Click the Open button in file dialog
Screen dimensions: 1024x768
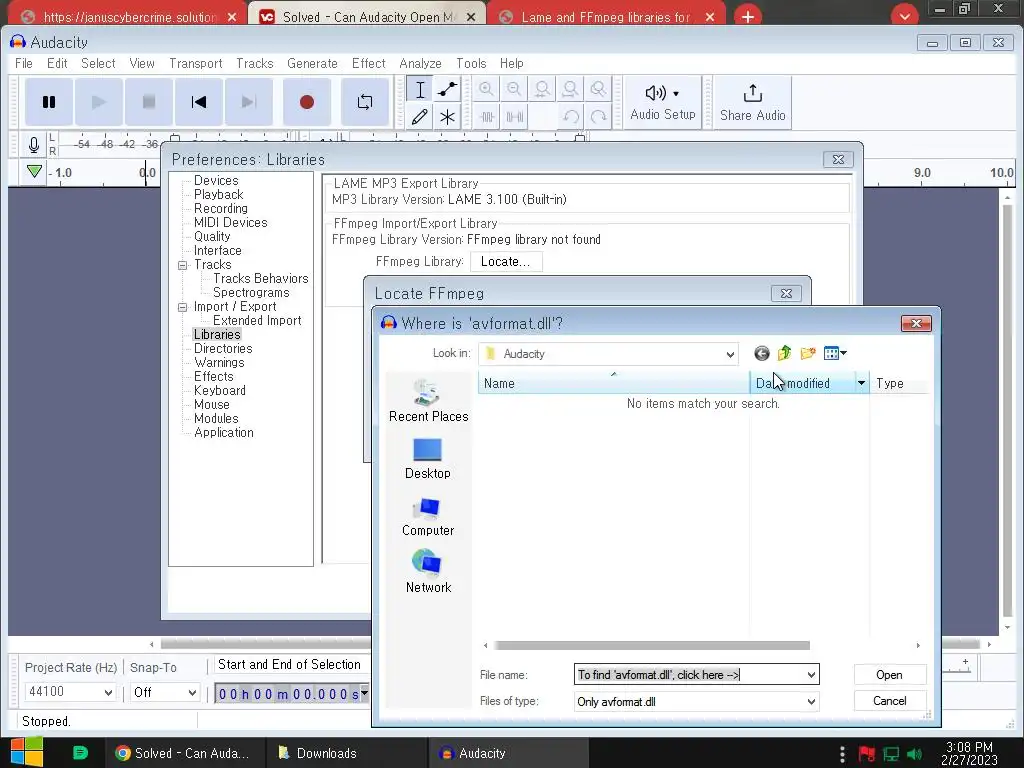889,675
